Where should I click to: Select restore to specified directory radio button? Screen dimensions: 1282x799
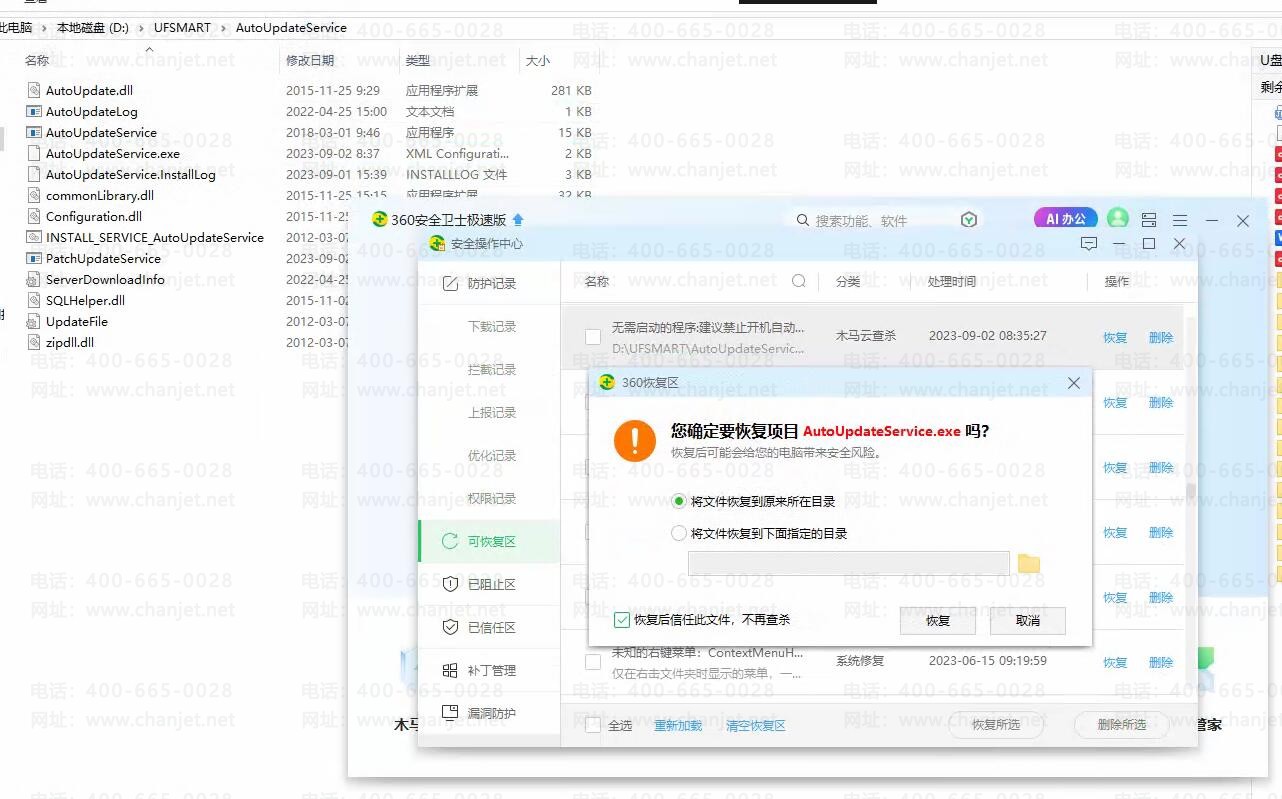point(680,534)
